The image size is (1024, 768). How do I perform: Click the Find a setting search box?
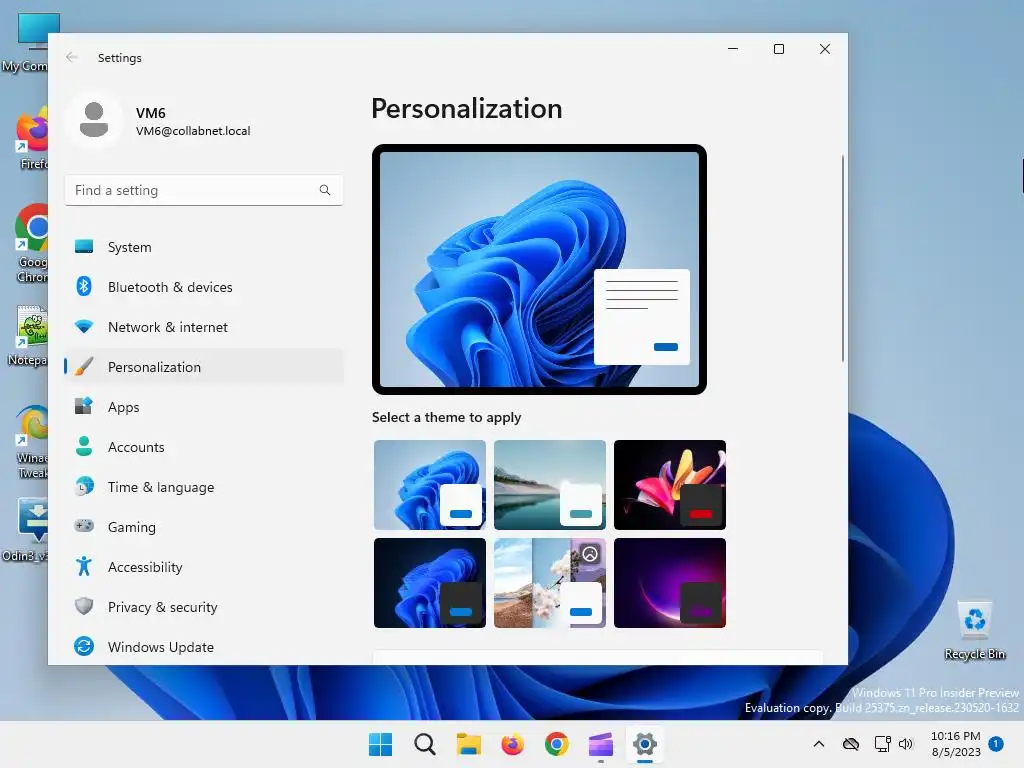click(x=204, y=190)
